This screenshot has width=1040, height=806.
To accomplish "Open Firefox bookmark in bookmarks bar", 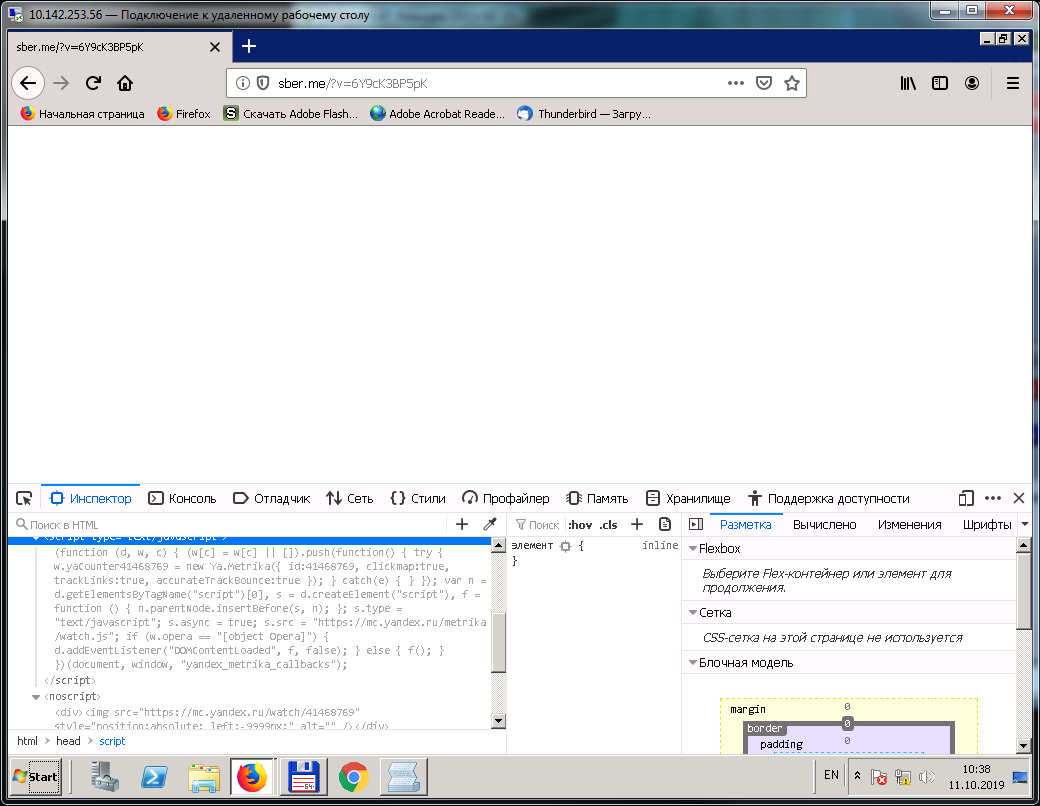I will [x=184, y=113].
